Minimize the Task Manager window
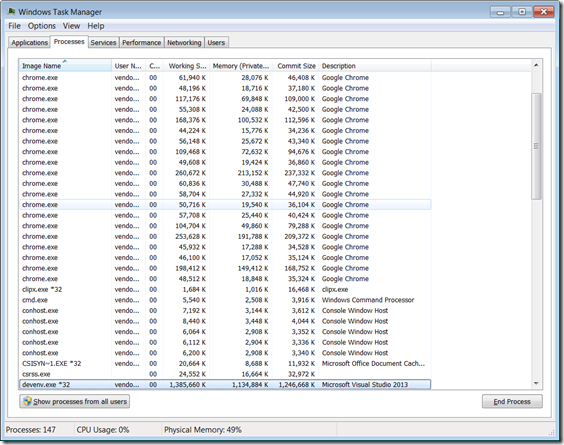Viewport: 564px width, 445px height. pyautogui.click(x=500, y=12)
